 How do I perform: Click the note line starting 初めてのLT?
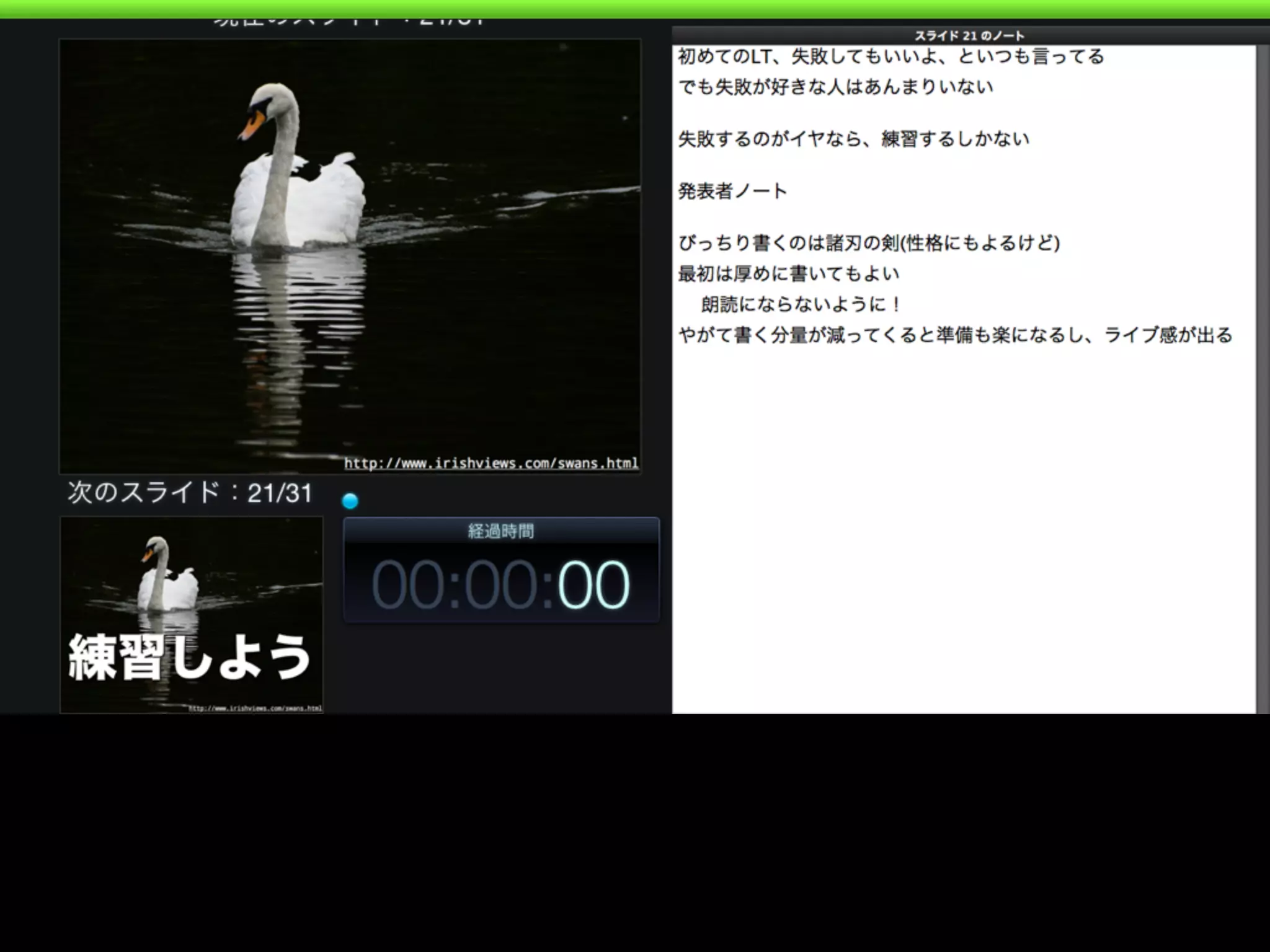891,57
